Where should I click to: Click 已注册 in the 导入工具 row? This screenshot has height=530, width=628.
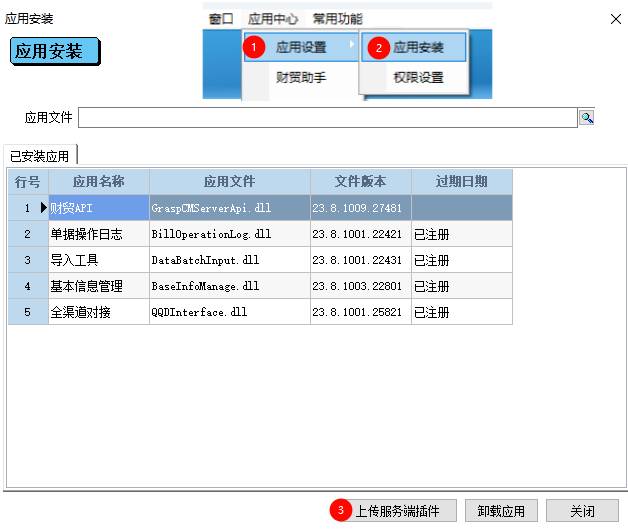[x=462, y=260]
